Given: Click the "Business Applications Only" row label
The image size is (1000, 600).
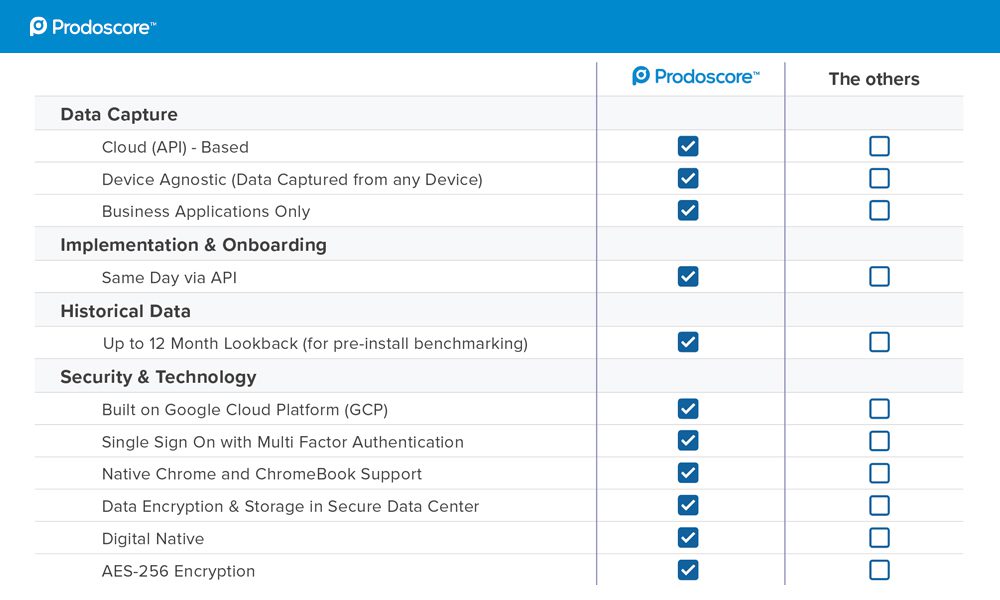Looking at the screenshot, I should pyautogui.click(x=206, y=212).
